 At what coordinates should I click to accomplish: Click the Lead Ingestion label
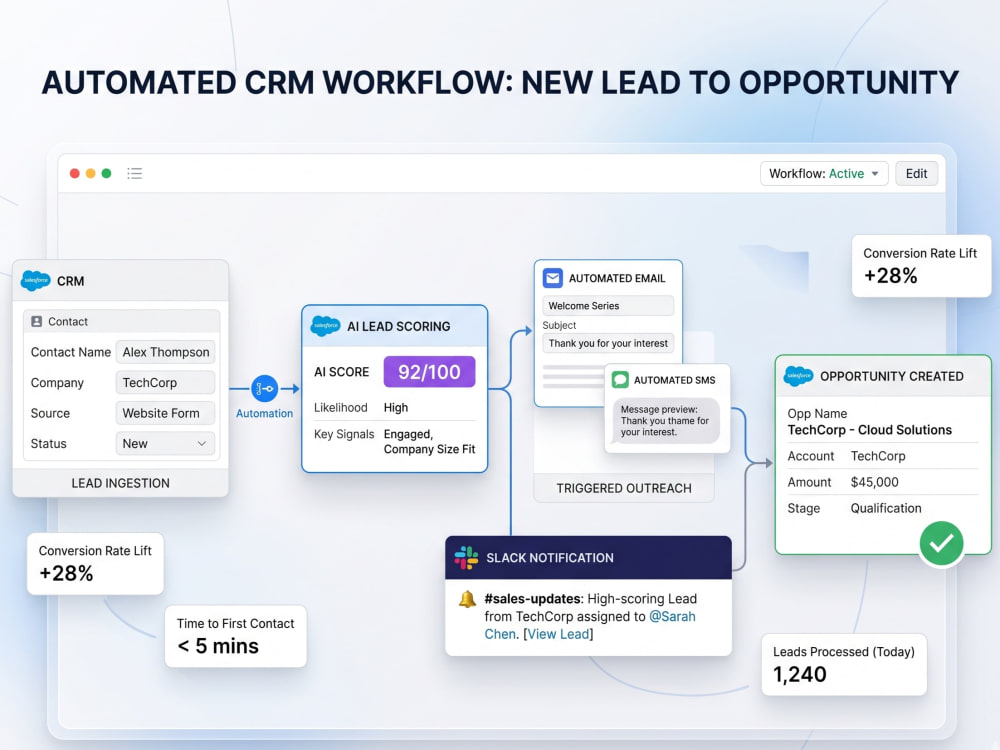(x=121, y=483)
